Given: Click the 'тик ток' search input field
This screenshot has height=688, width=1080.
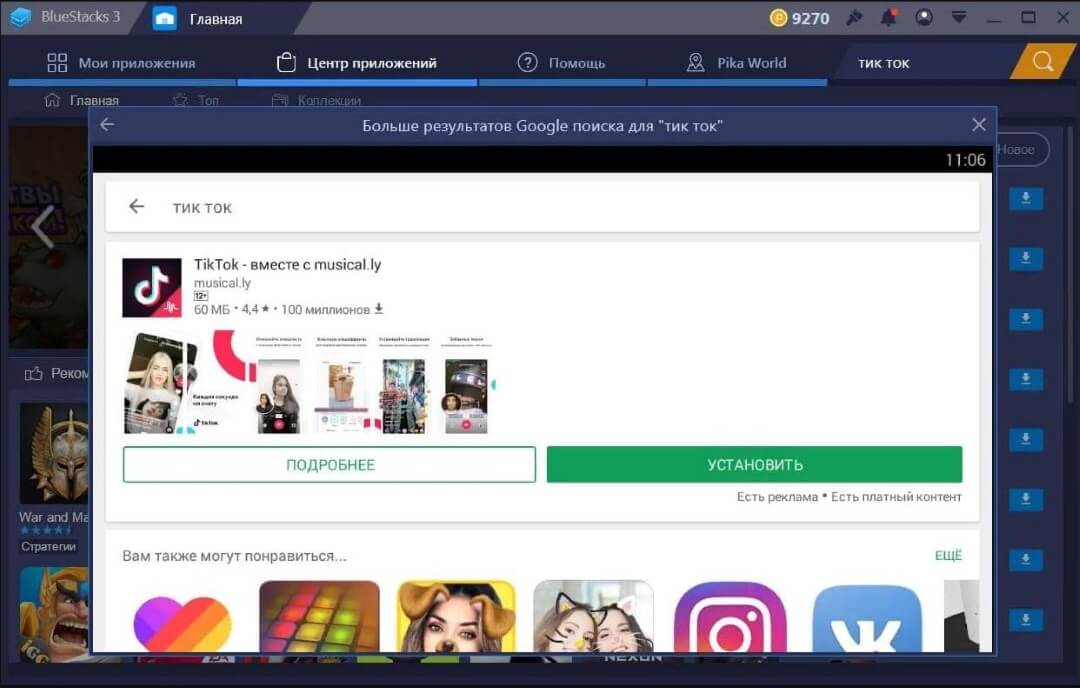Looking at the screenshot, I should tap(560, 207).
